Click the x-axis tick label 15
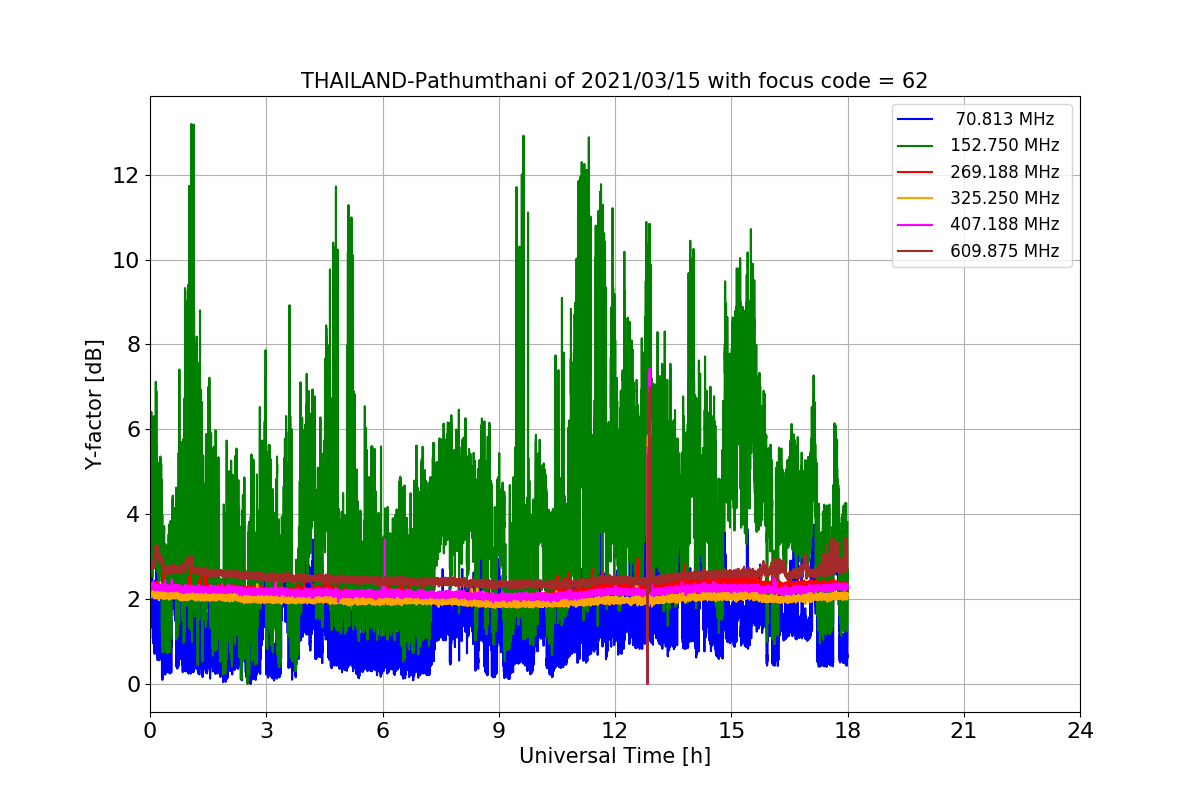 point(731,731)
